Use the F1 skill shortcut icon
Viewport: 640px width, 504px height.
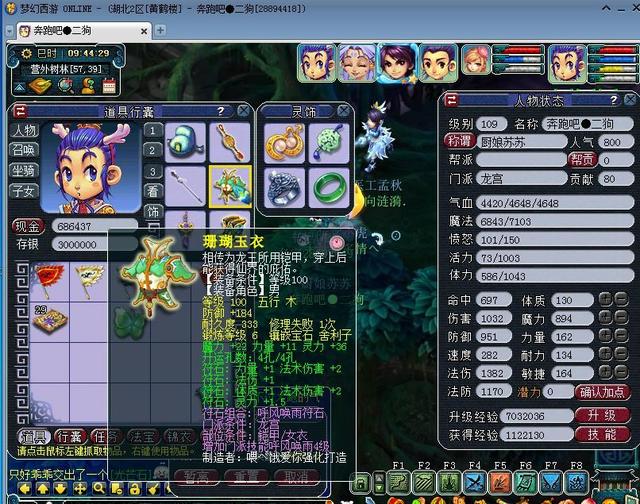398,484
